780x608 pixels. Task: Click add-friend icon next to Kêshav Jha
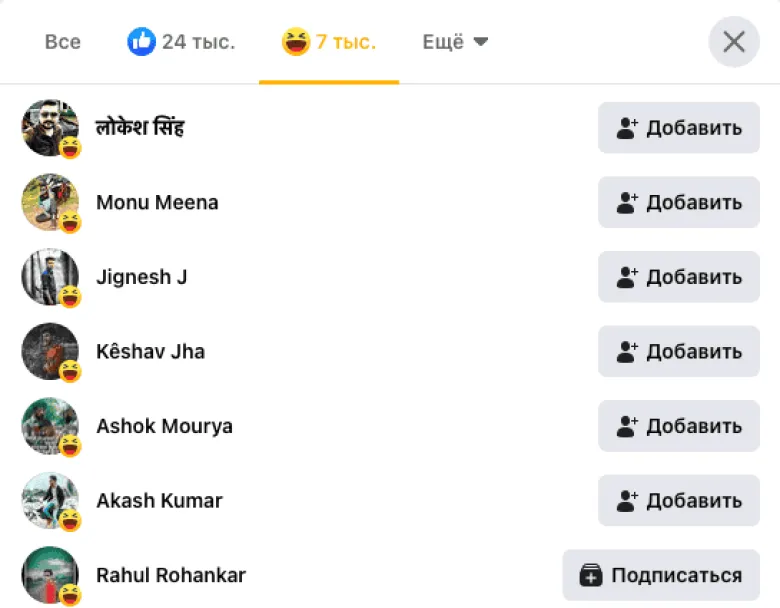click(627, 352)
